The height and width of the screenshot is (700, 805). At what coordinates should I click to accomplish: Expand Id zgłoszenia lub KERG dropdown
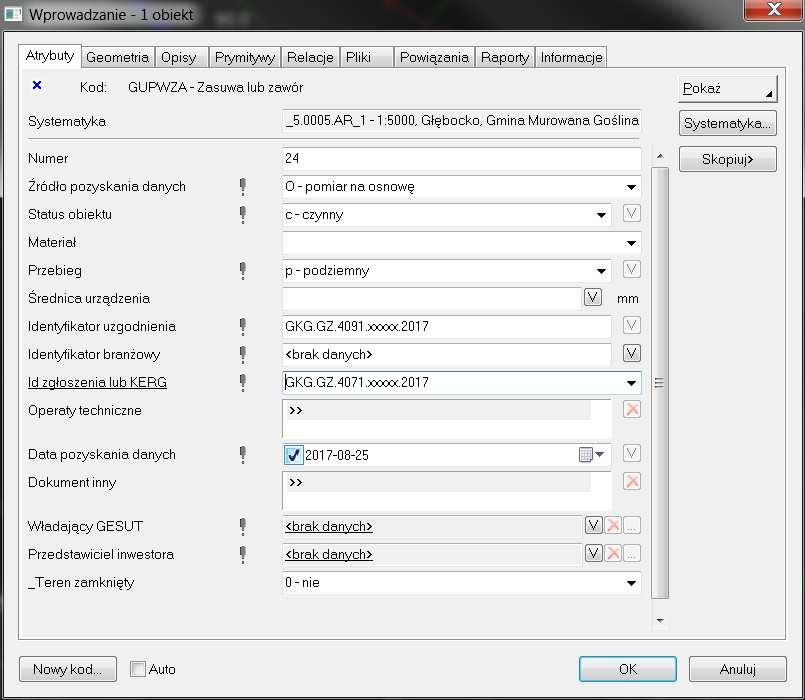click(x=631, y=383)
